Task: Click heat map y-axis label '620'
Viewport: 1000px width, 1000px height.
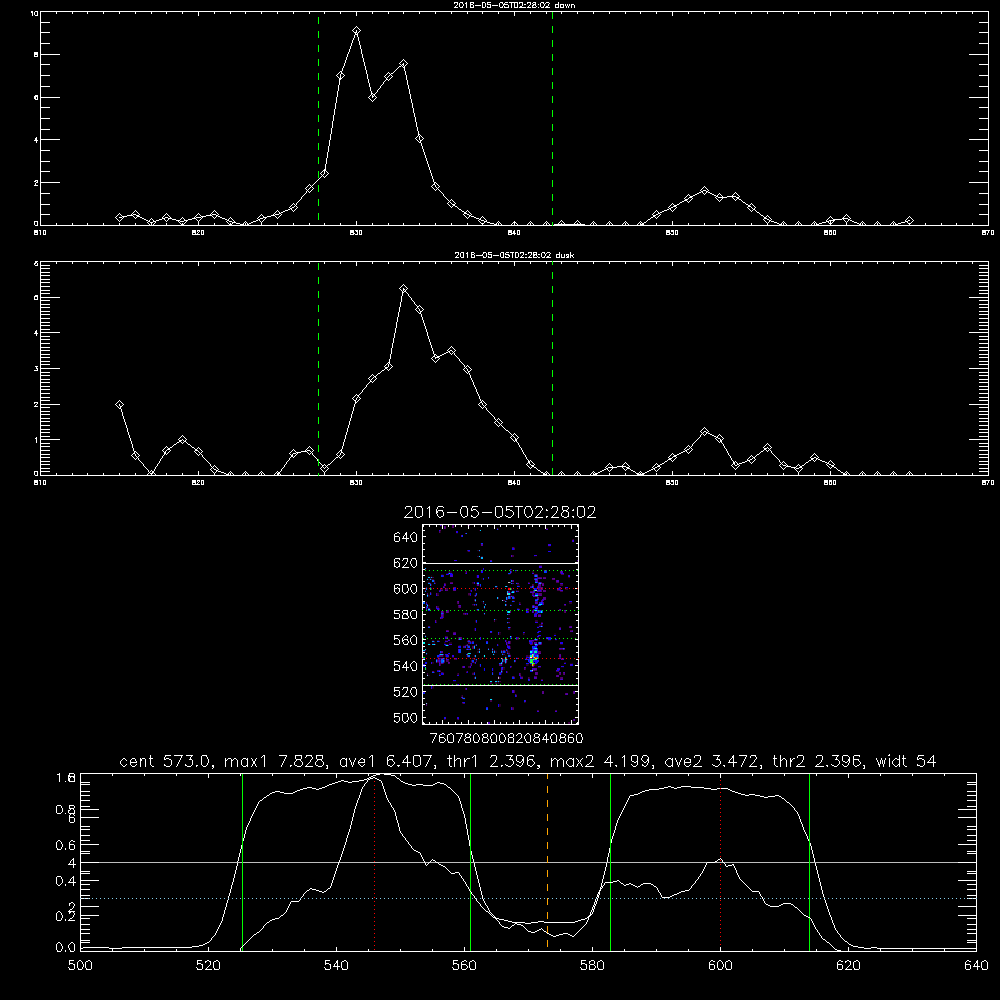Action: [406, 563]
